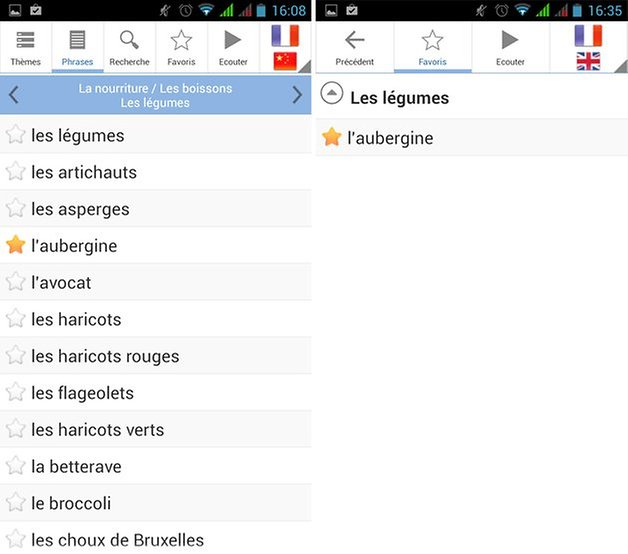The image size is (628, 554).
Task: Tap the alarm icon in left status bar
Action: click(185, 10)
